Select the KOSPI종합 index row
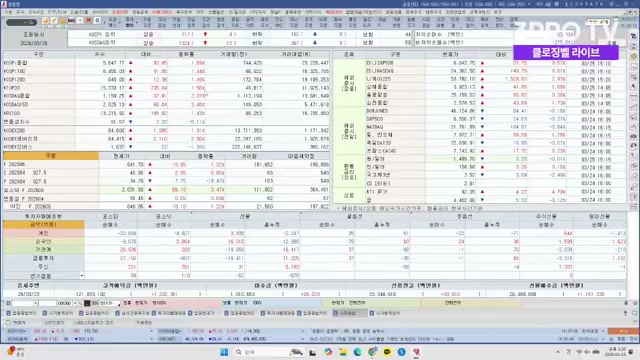 (x=166, y=63)
